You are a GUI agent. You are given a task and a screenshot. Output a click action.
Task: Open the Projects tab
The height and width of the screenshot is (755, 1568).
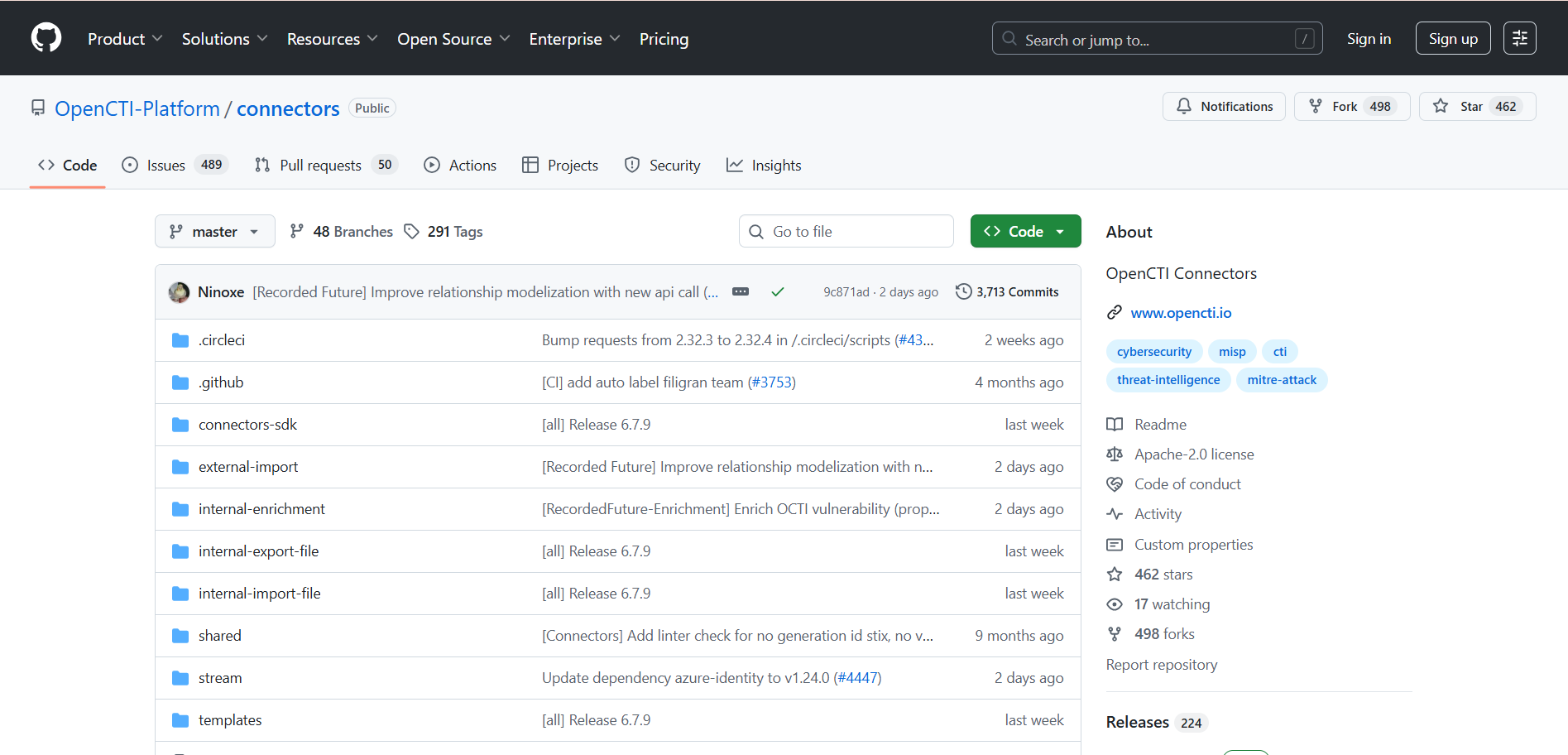pyautogui.click(x=560, y=165)
